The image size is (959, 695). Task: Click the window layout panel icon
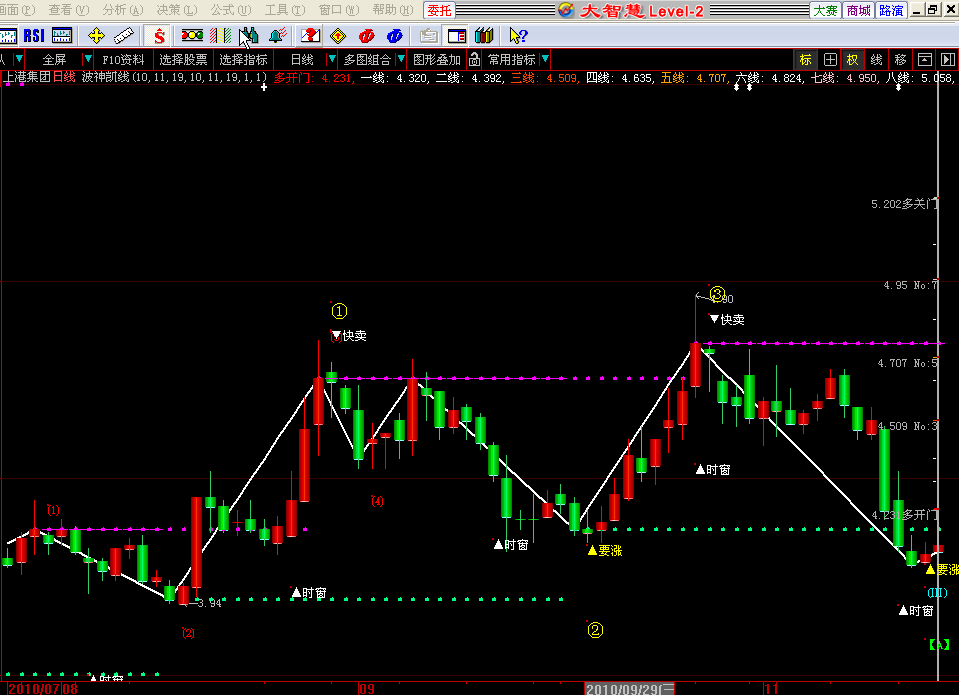(457, 36)
